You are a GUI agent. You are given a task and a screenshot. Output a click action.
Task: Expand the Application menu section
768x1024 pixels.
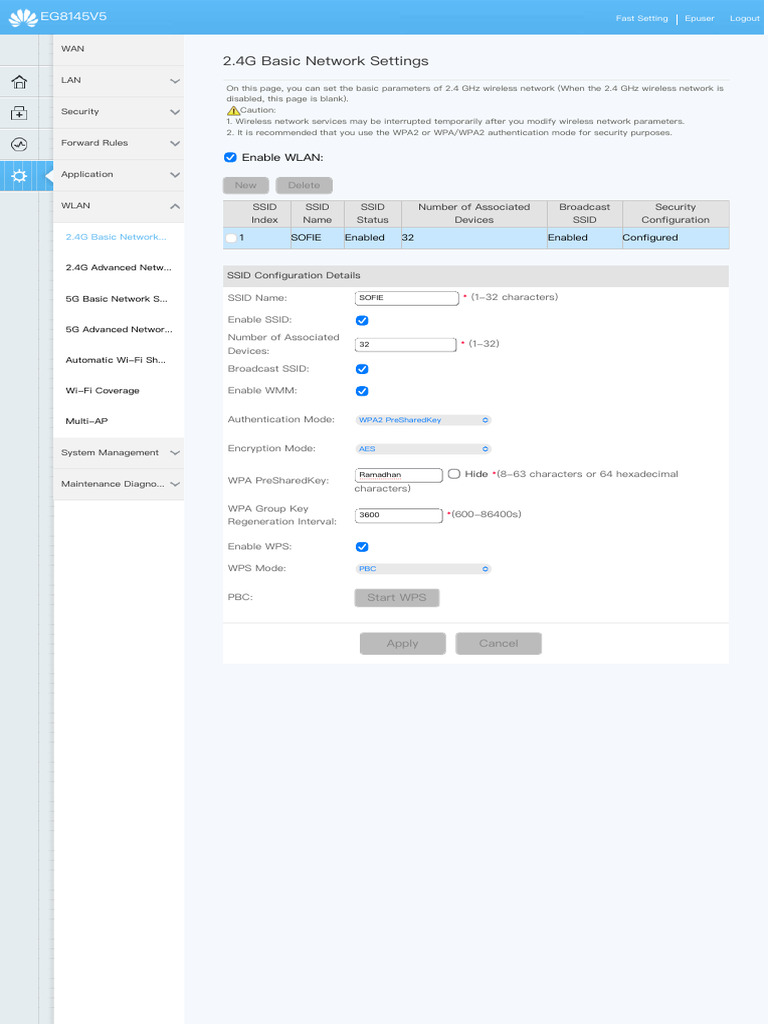click(x=118, y=175)
